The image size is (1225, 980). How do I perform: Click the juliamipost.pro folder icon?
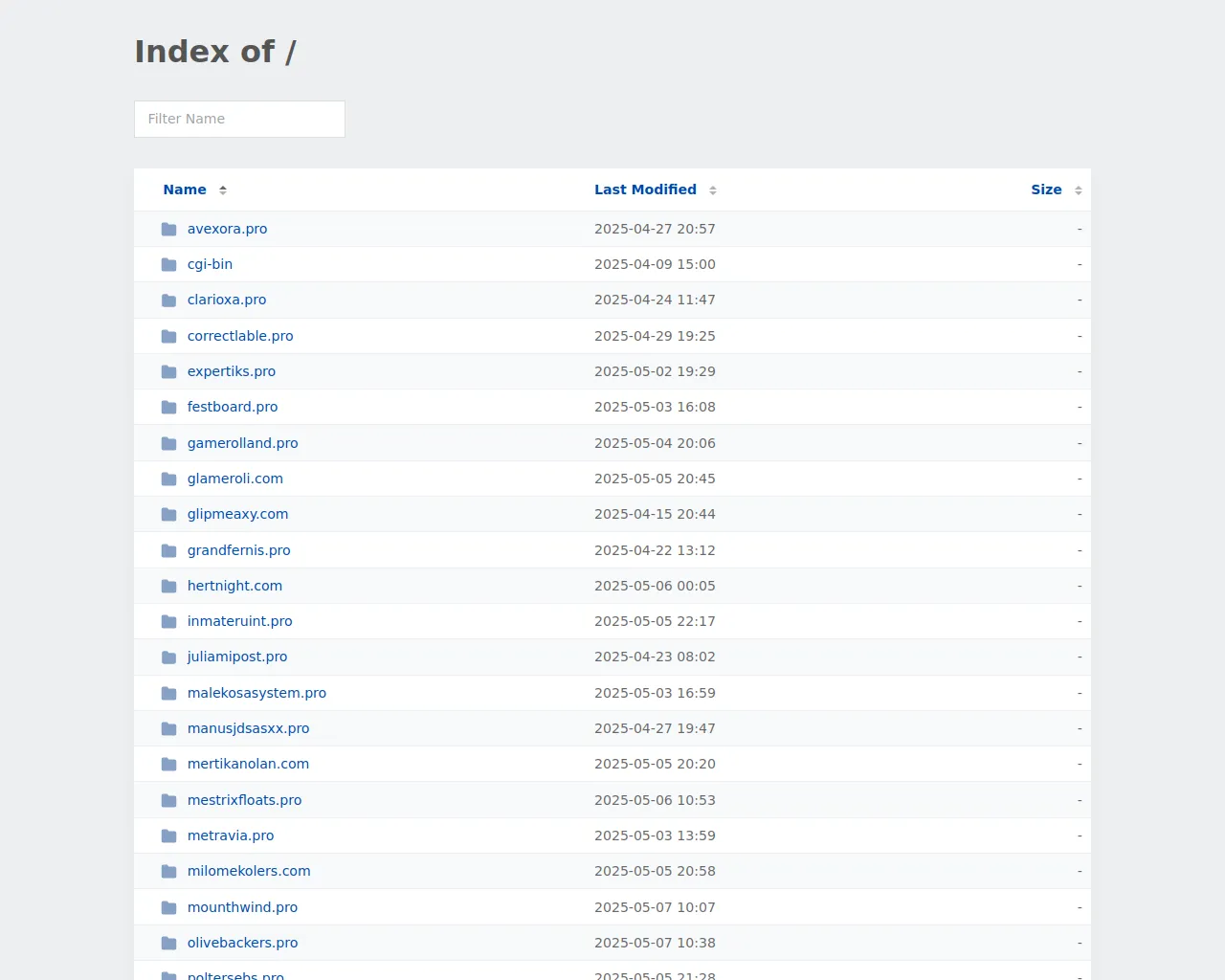point(169,657)
